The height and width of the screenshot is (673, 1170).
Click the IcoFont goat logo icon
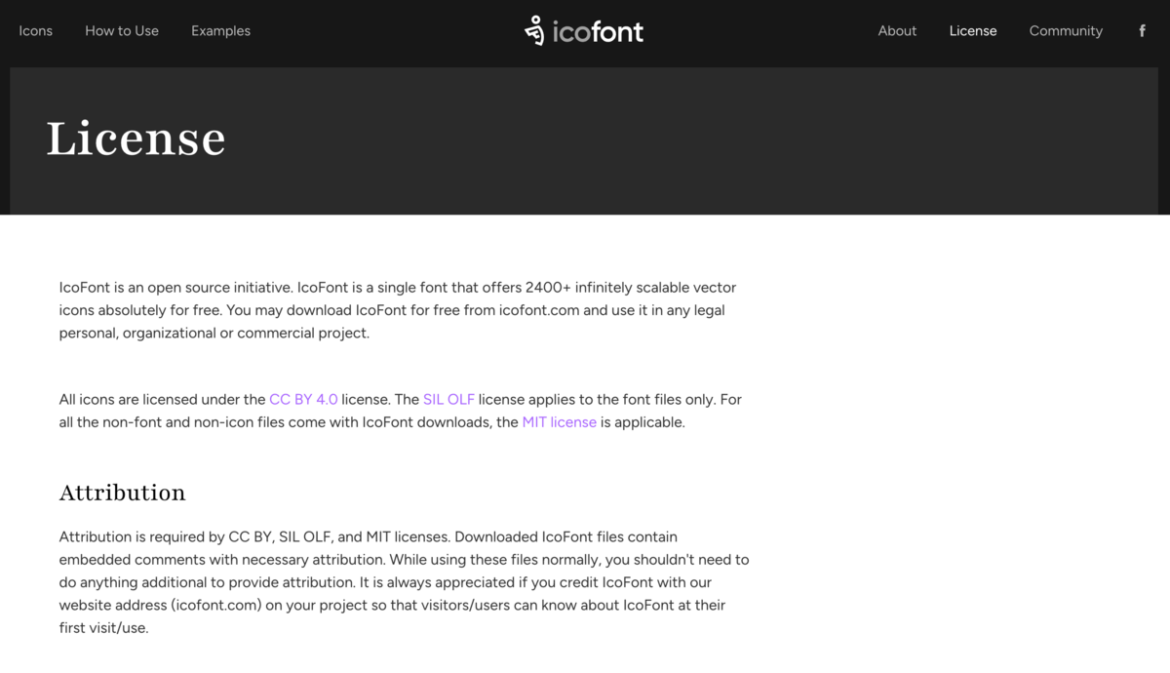(x=536, y=30)
